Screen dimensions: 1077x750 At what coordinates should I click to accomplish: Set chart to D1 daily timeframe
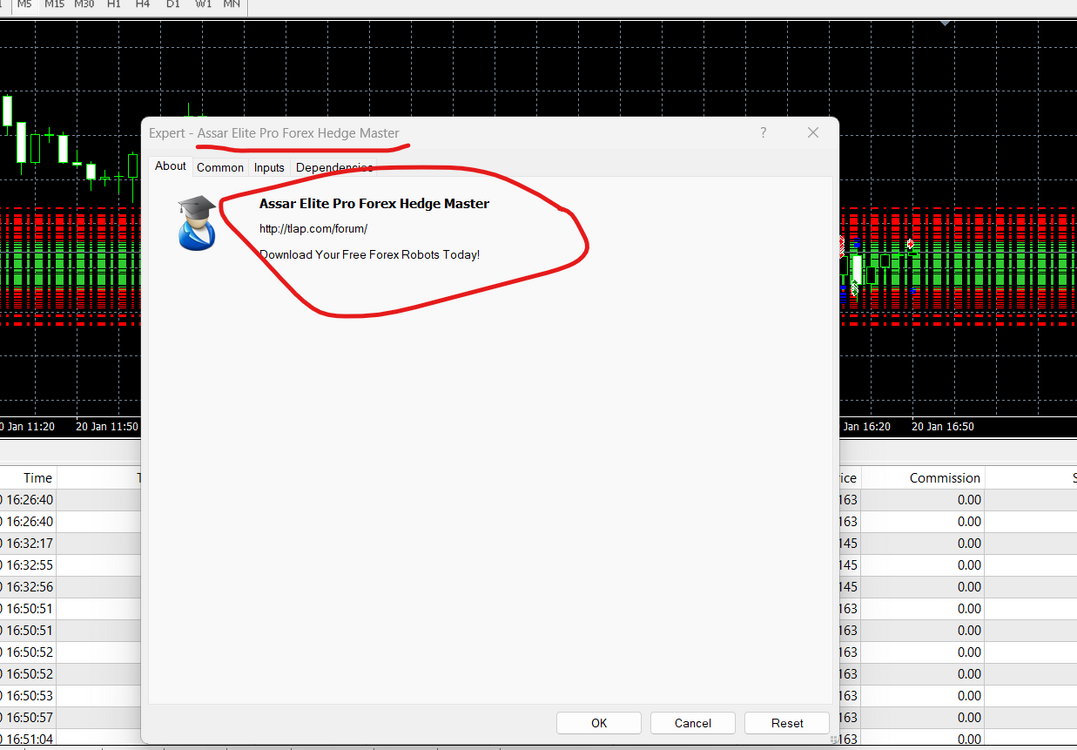click(x=172, y=5)
